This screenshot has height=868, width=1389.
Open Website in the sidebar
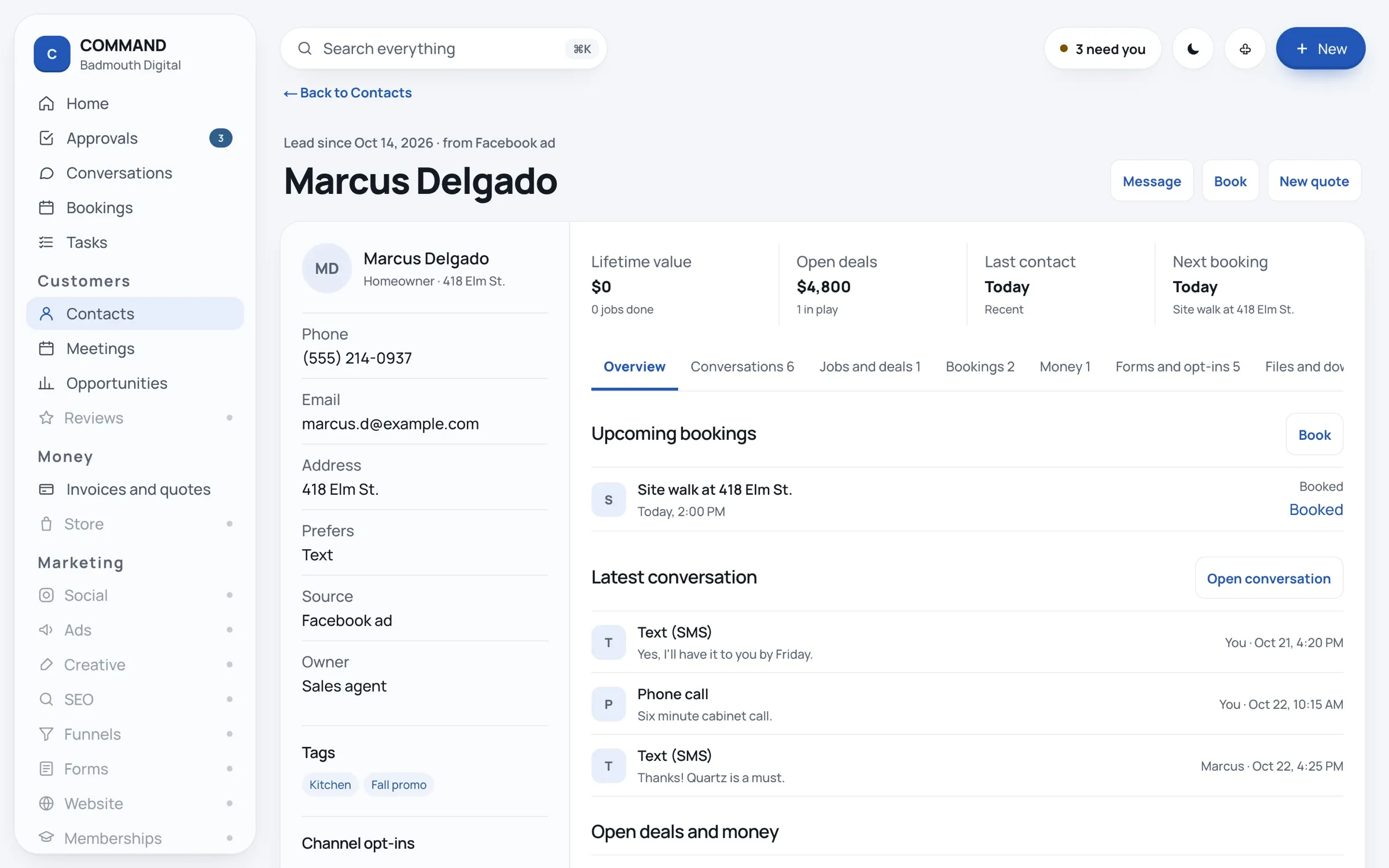pos(135,804)
